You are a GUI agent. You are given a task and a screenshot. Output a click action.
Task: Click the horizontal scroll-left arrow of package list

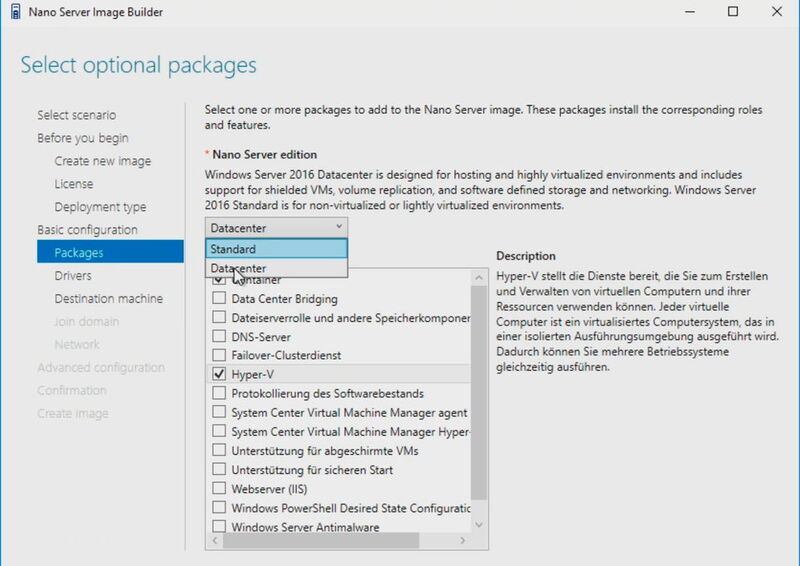tap(215, 540)
